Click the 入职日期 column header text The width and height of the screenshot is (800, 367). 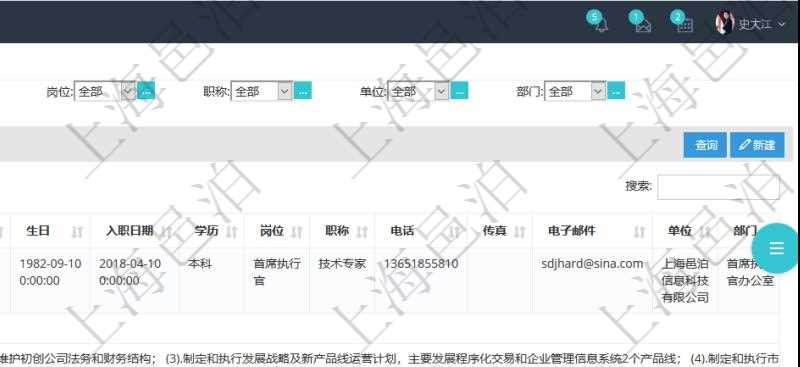coord(130,231)
